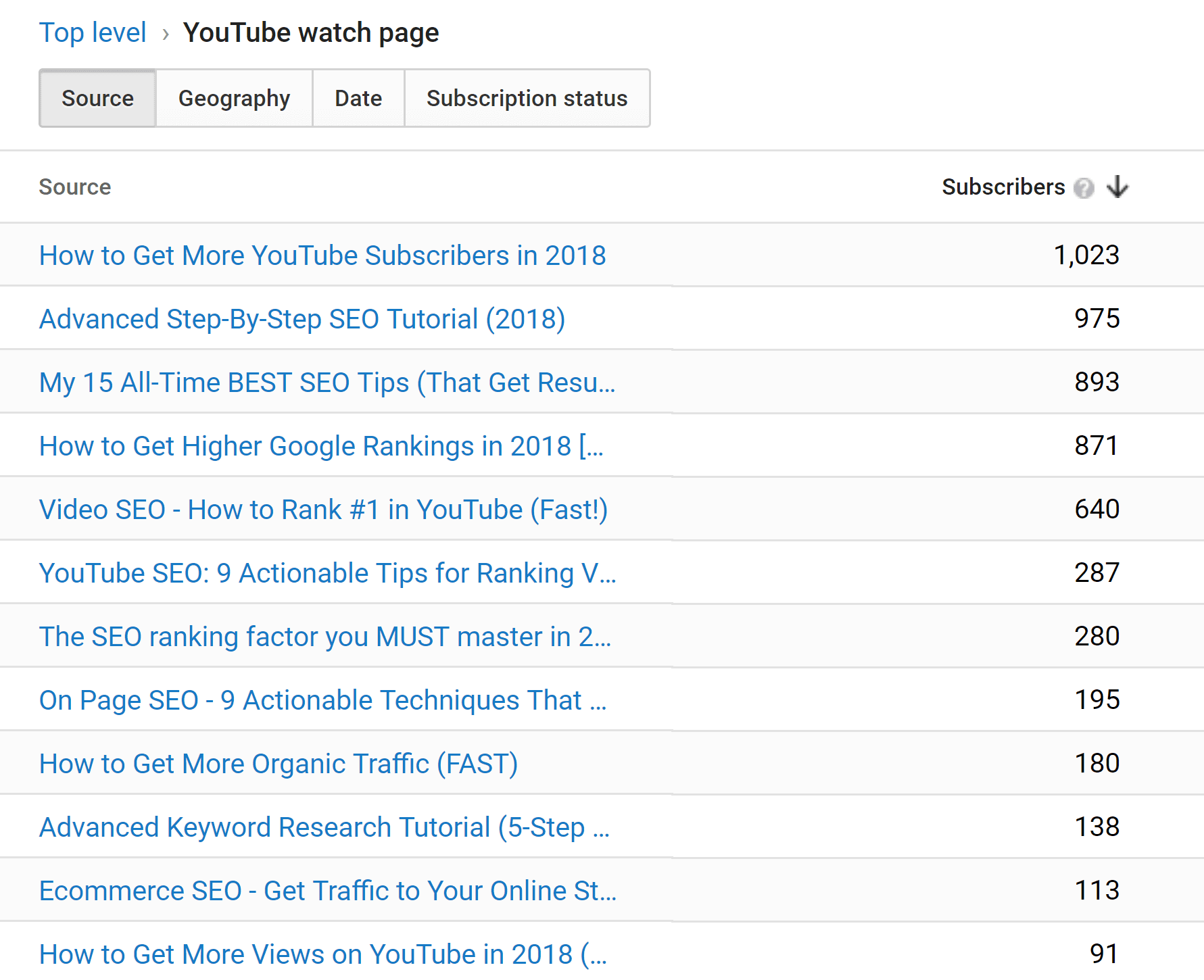
Task: Open the Subscription status tab
Action: tap(527, 98)
